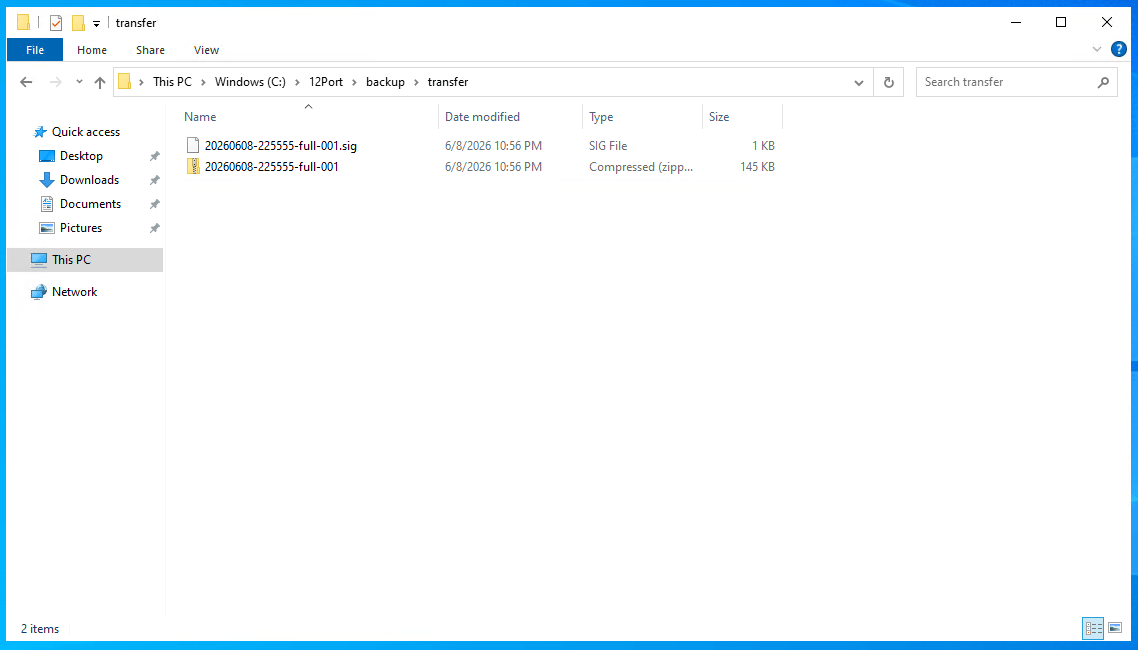Select Network in navigation pane
Image resolution: width=1138 pixels, height=650 pixels.
click(x=74, y=292)
